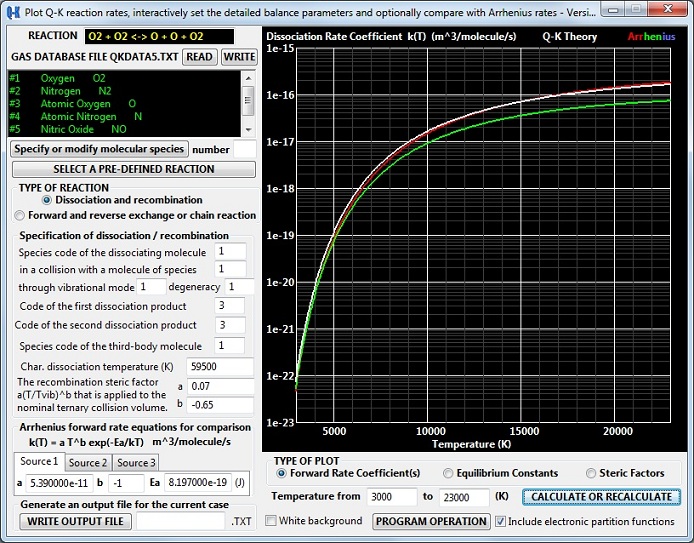Open the Source 3 tab
Viewport: 694px width, 543px height.
click(136, 463)
